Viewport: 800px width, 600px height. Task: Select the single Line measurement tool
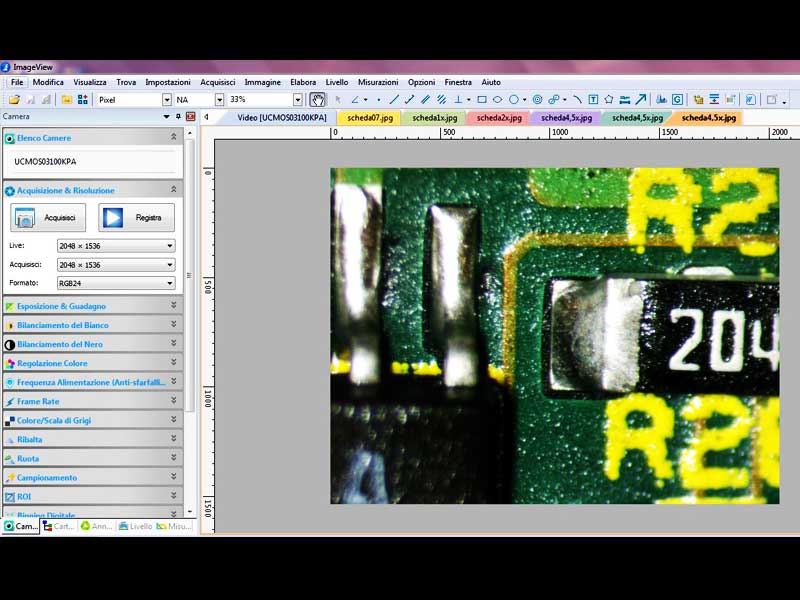coord(394,99)
